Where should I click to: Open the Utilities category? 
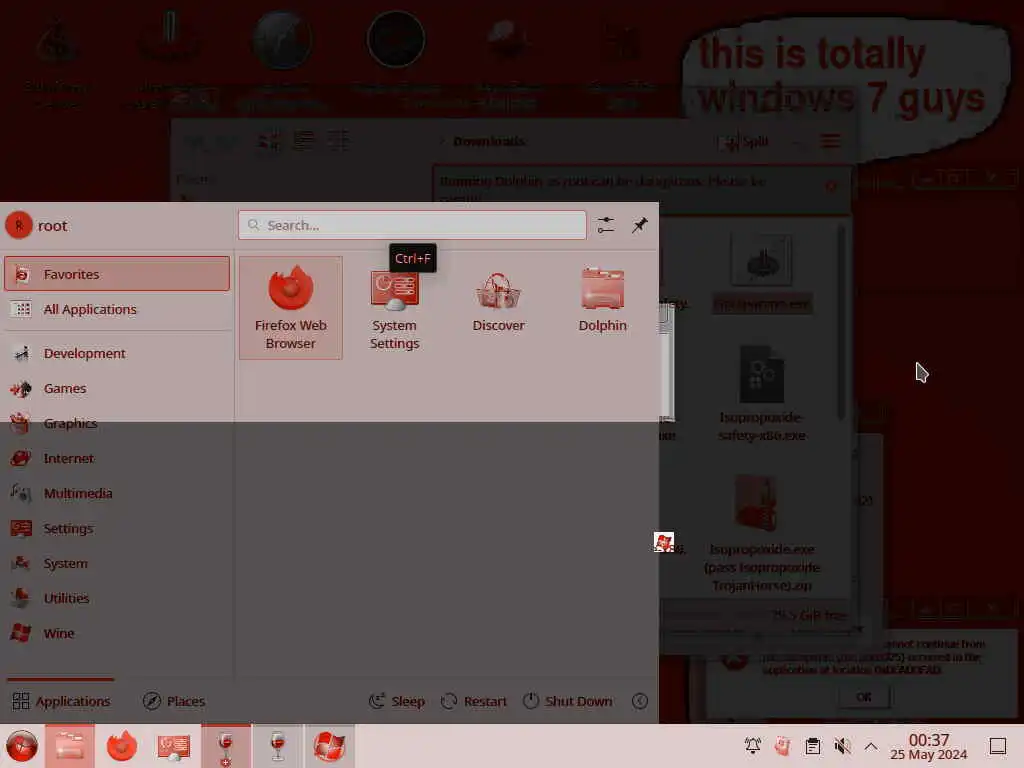117,598
